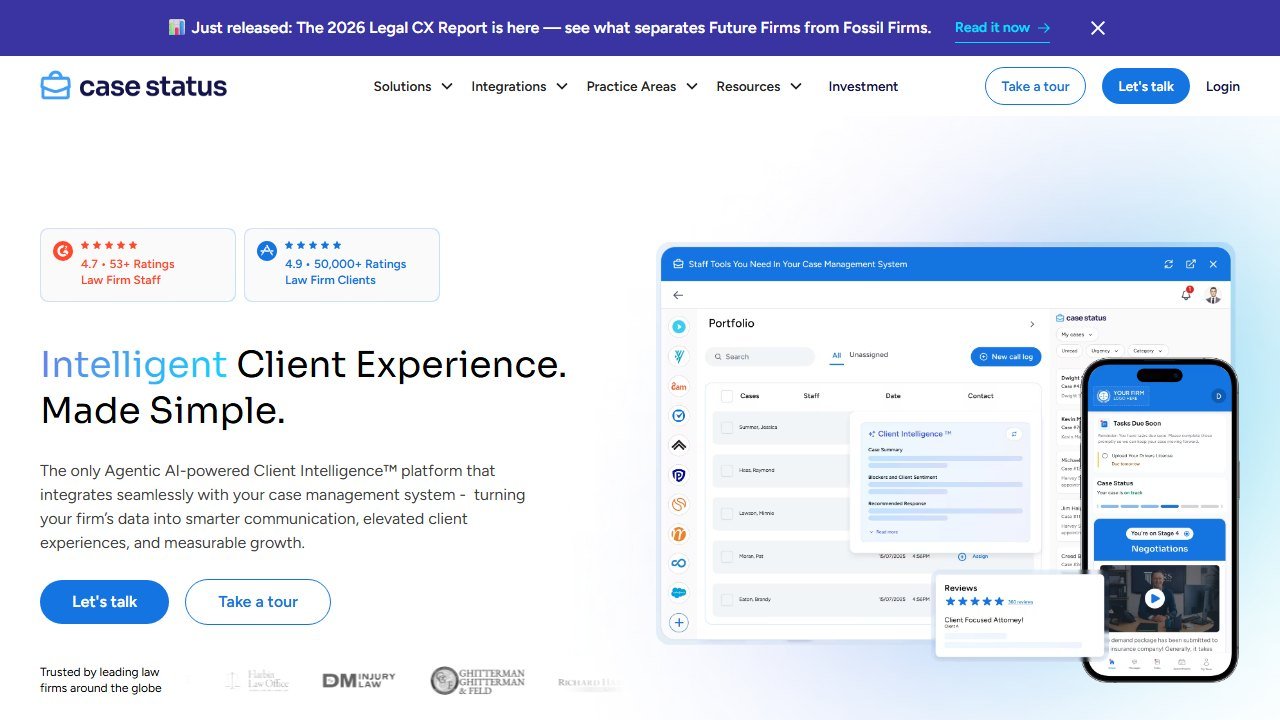
Task: Dismiss the 2026 Legal CX Report banner
Action: [x=1098, y=28]
